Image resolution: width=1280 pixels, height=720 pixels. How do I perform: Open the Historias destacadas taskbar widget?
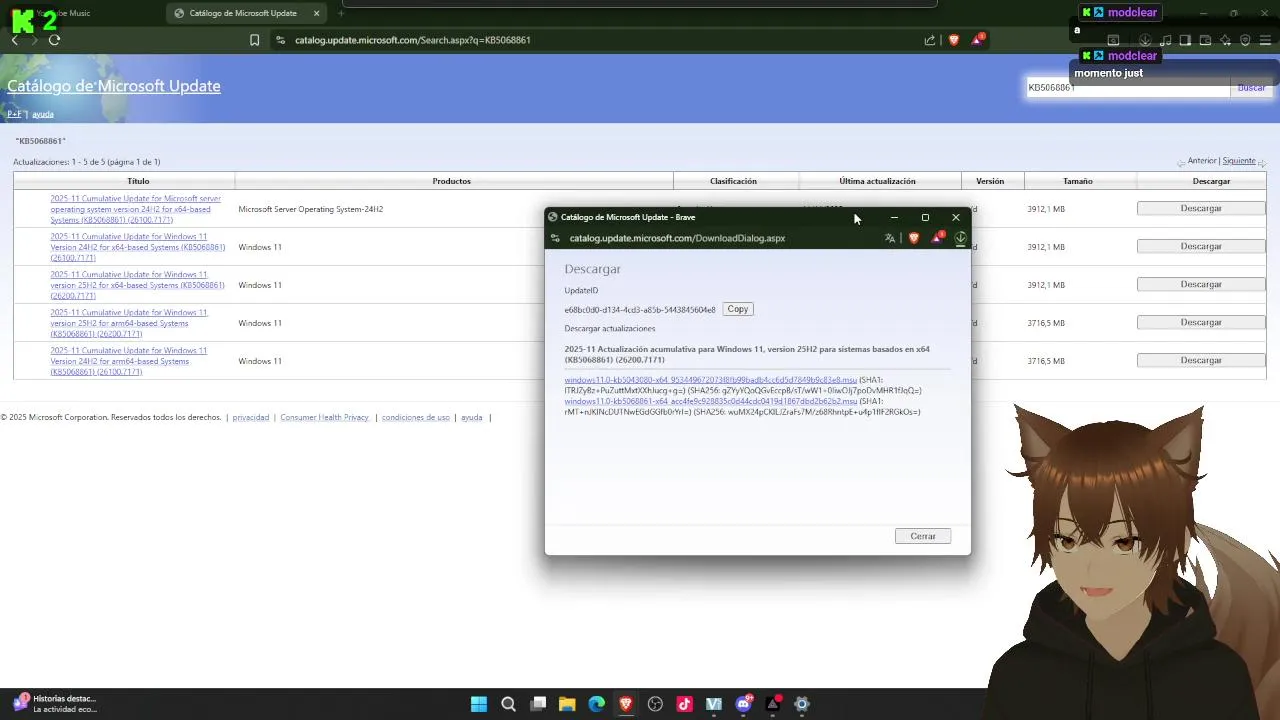pos(55,704)
